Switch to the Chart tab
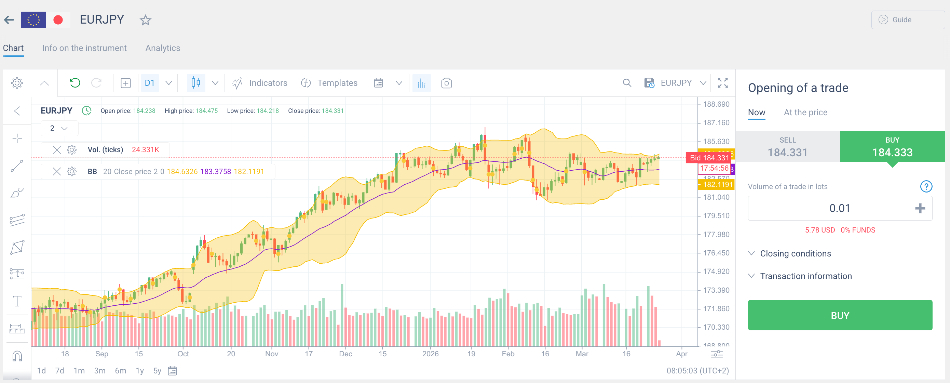This screenshot has height=383, width=950. click(13, 48)
